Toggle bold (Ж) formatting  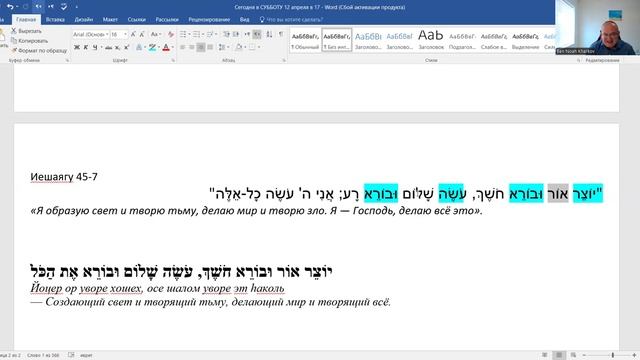(77, 47)
